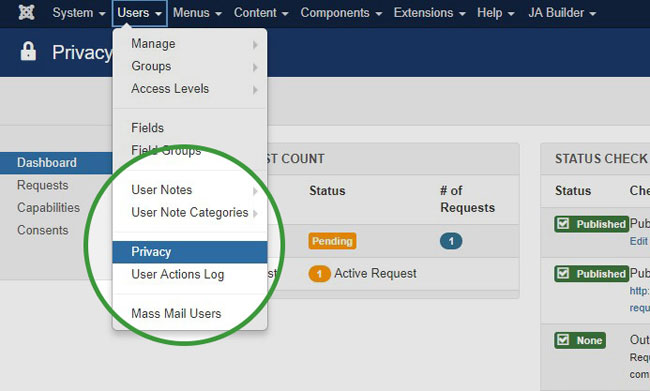The width and height of the screenshot is (650, 391).
Task: Expand User Note Categories submenu arrow
Action: tap(255, 213)
